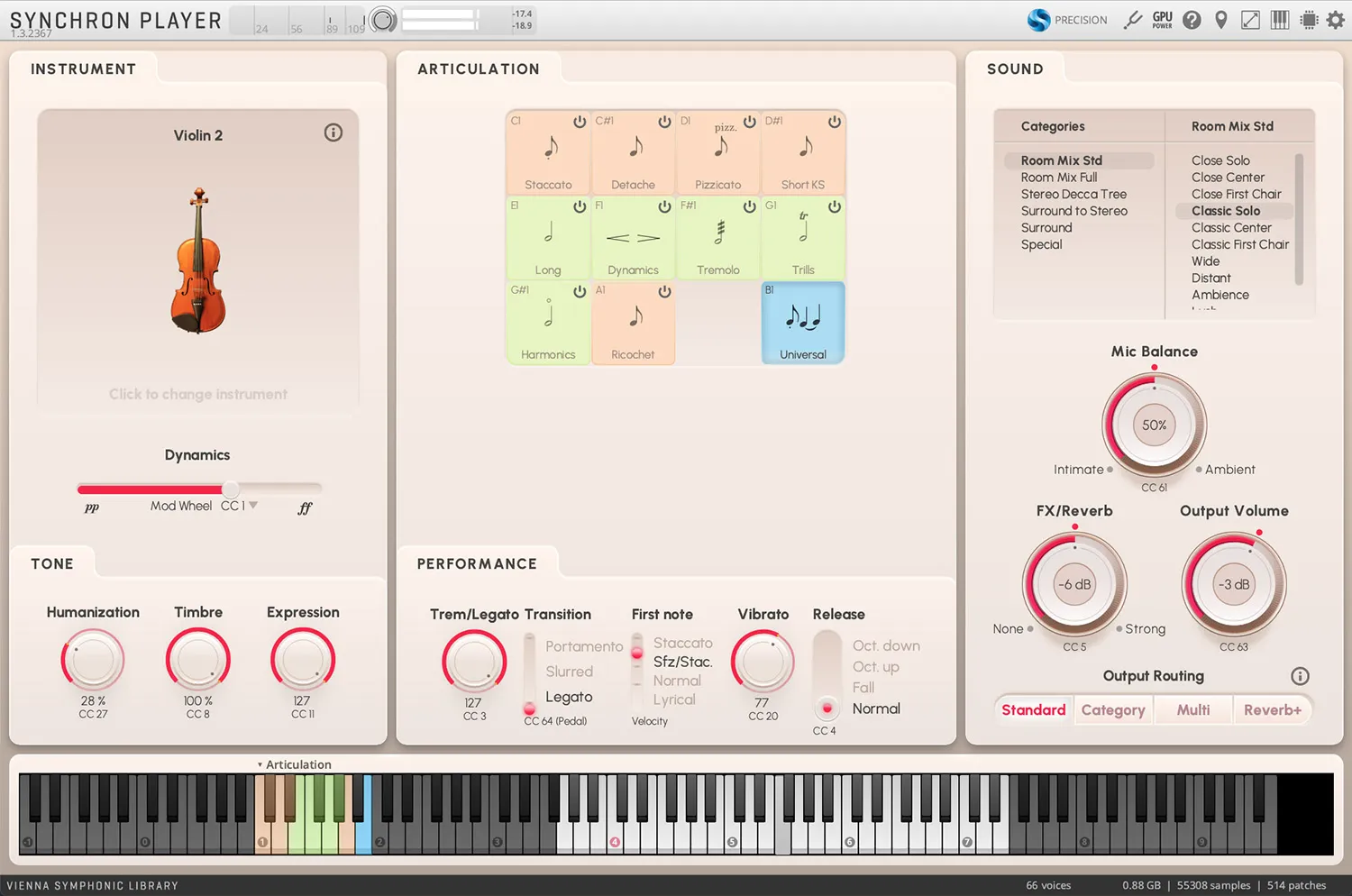Open the help question mark icon
Image resolution: width=1352 pixels, height=896 pixels.
coord(1192,20)
